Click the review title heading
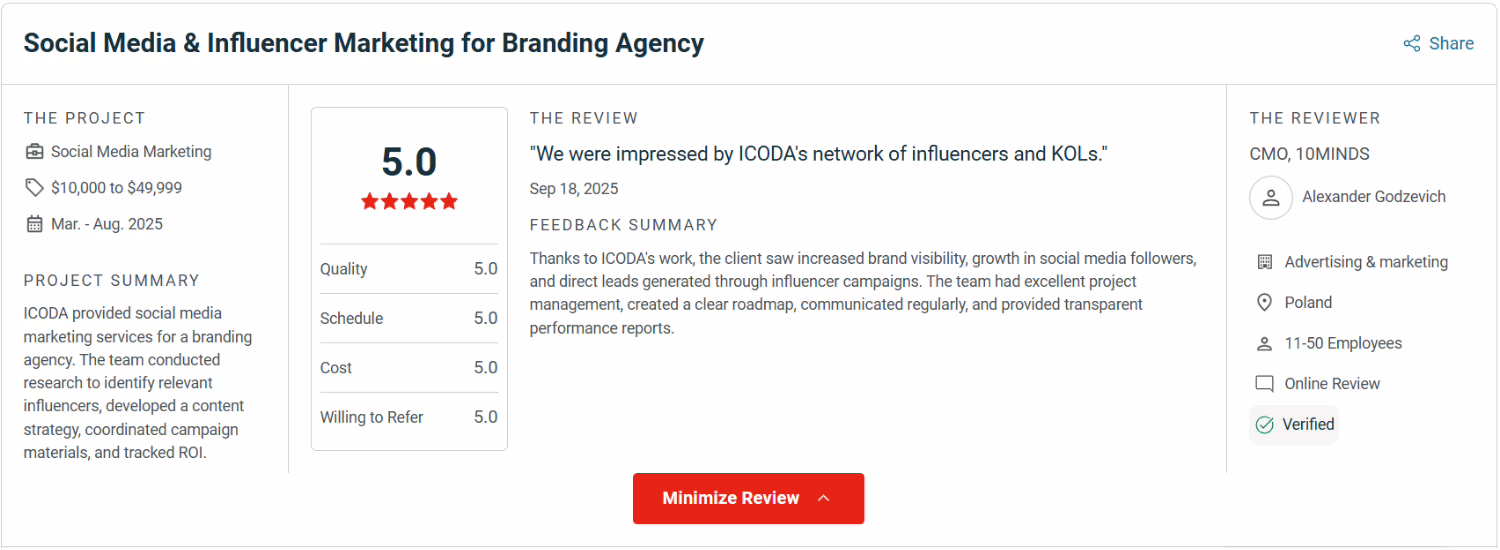The height and width of the screenshot is (550, 1500). 364,44
